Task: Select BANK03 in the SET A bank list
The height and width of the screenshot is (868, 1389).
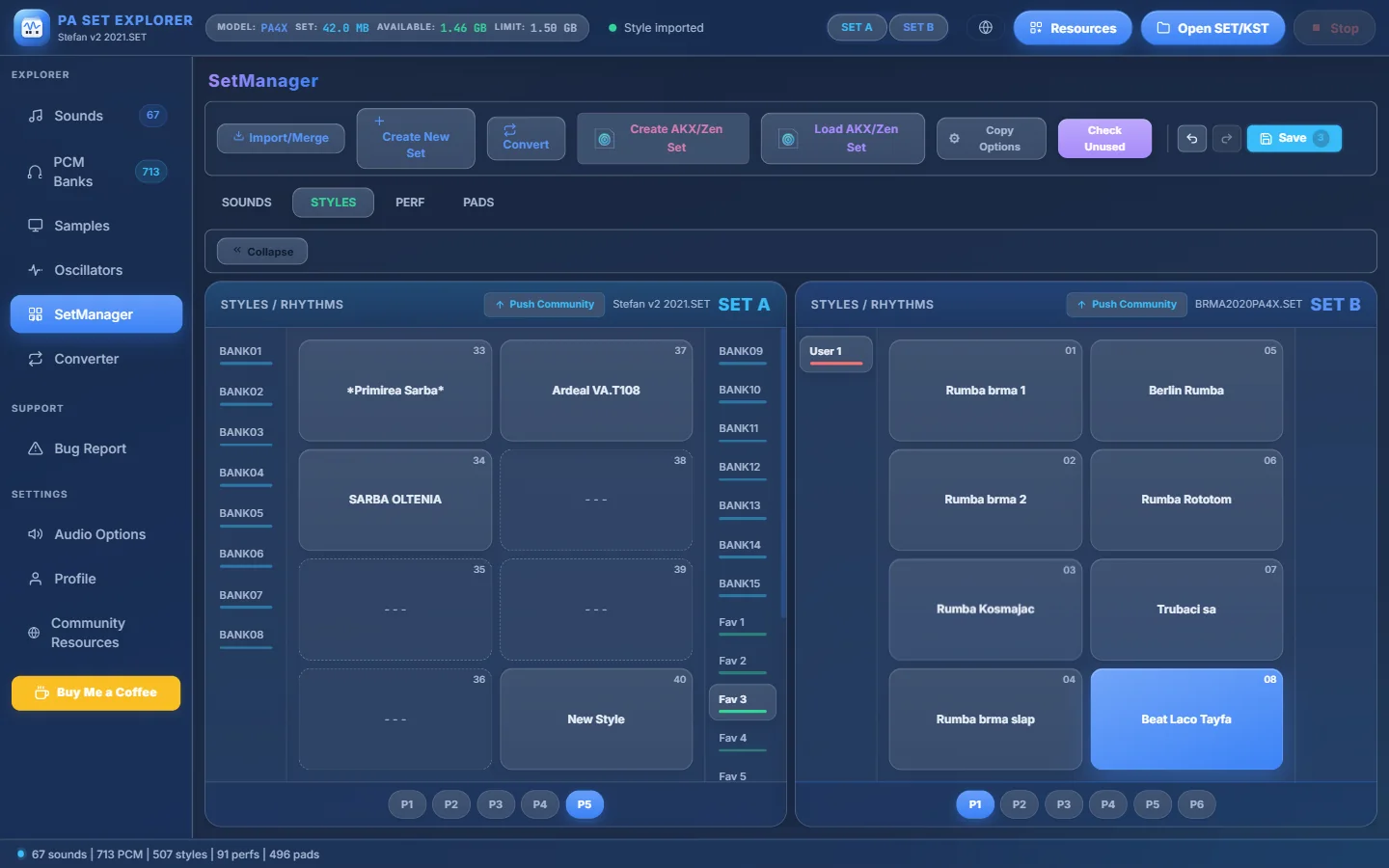Action: pos(245,436)
